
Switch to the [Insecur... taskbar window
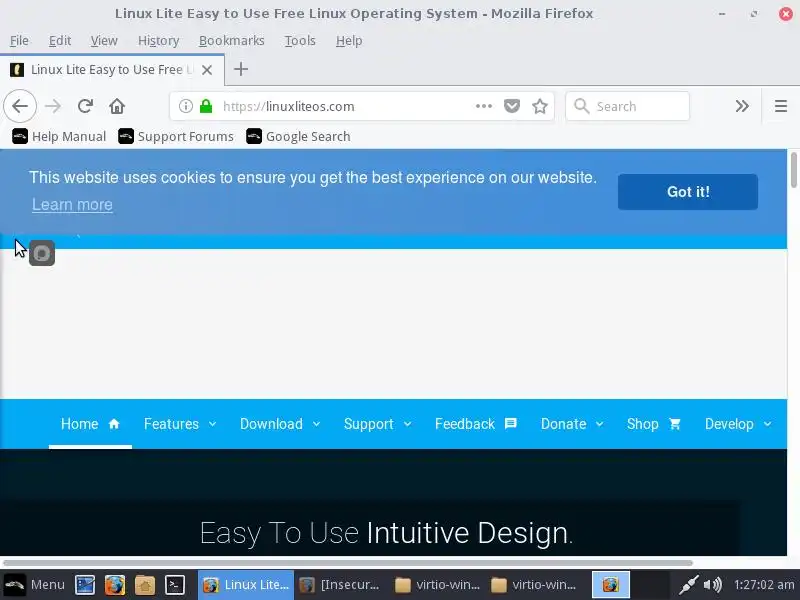(x=342, y=585)
